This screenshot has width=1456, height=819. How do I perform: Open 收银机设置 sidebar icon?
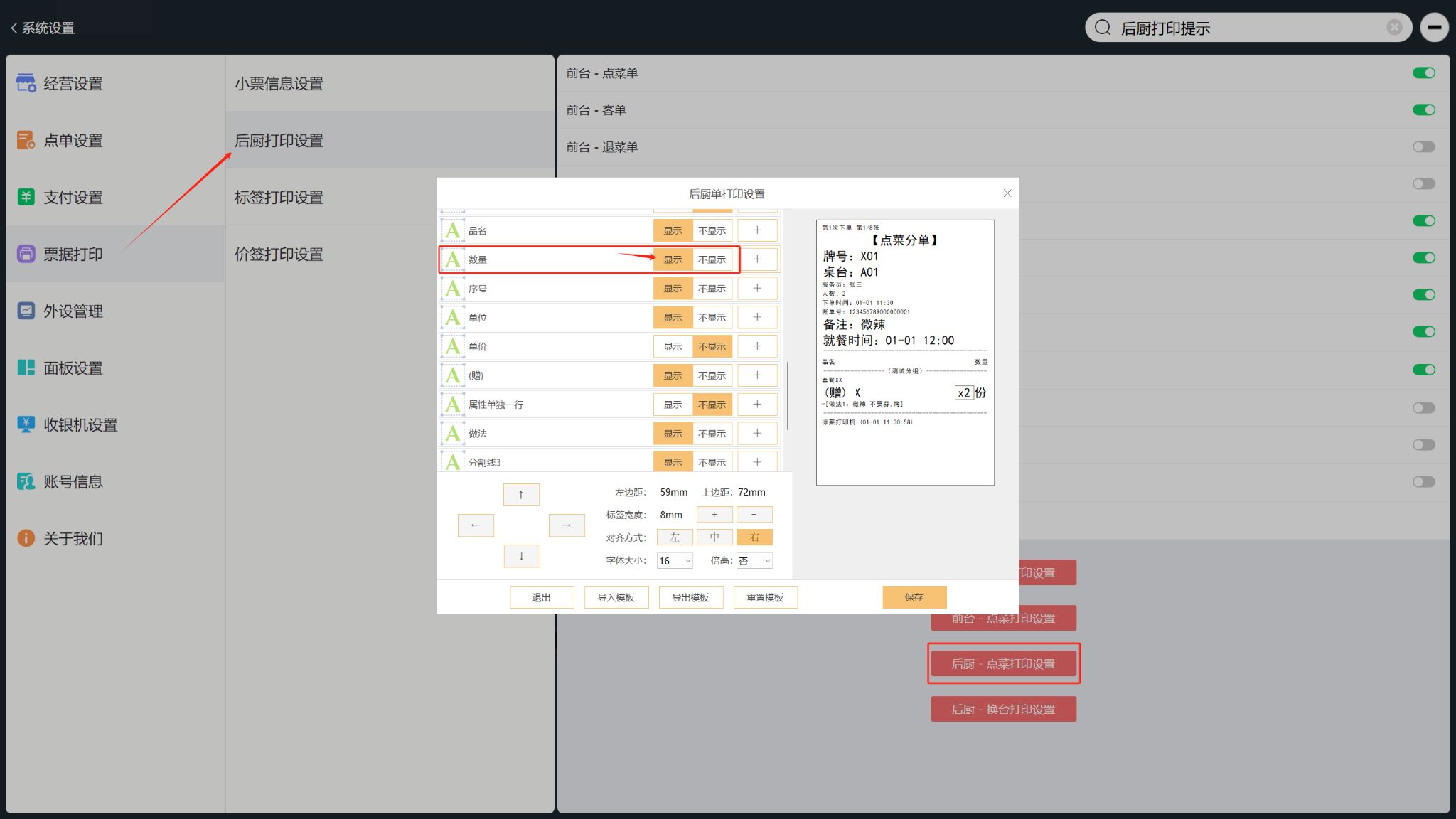click(26, 424)
